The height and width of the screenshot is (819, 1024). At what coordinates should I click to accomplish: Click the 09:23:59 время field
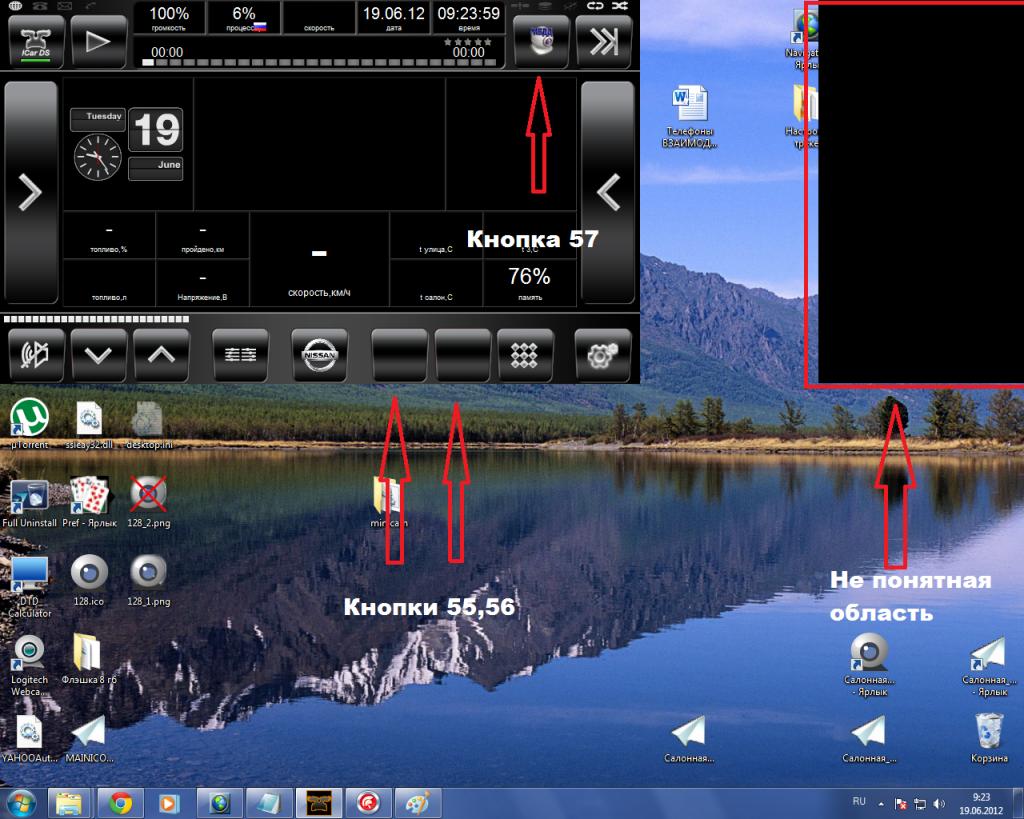[469, 18]
